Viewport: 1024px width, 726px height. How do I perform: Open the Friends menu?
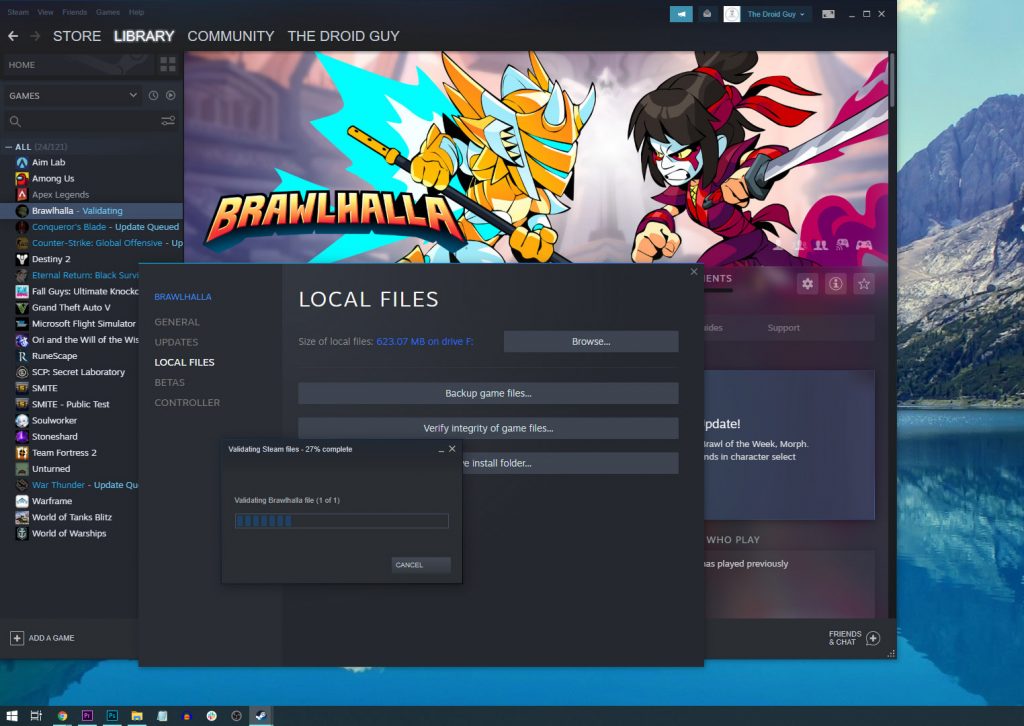[74, 12]
